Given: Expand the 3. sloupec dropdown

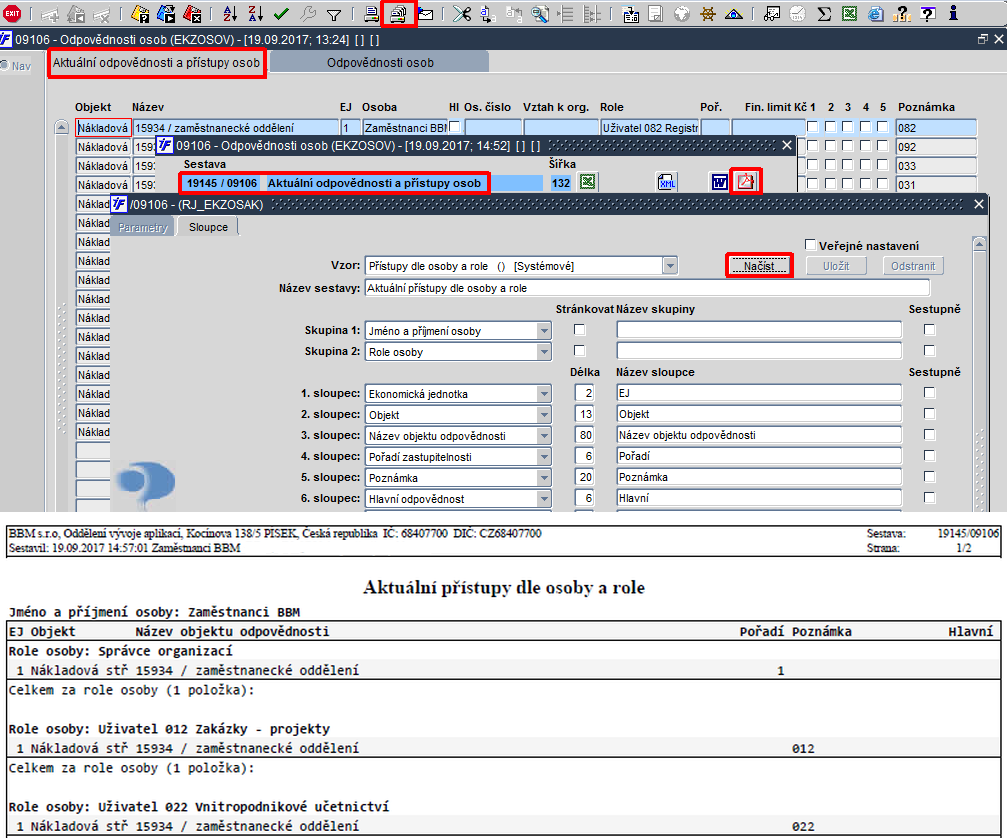Looking at the screenshot, I should pos(544,435).
